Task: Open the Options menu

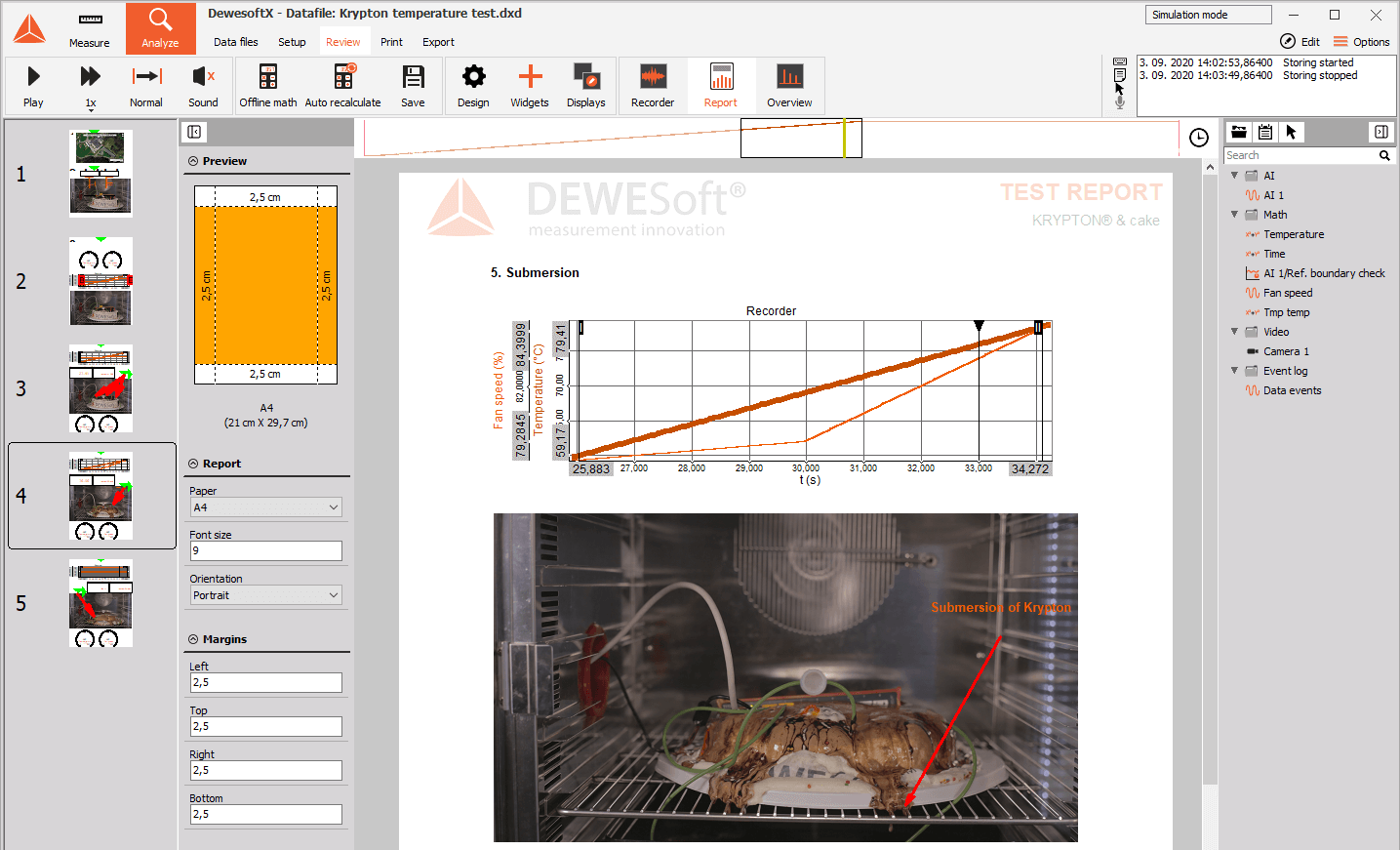Action: (x=1361, y=41)
